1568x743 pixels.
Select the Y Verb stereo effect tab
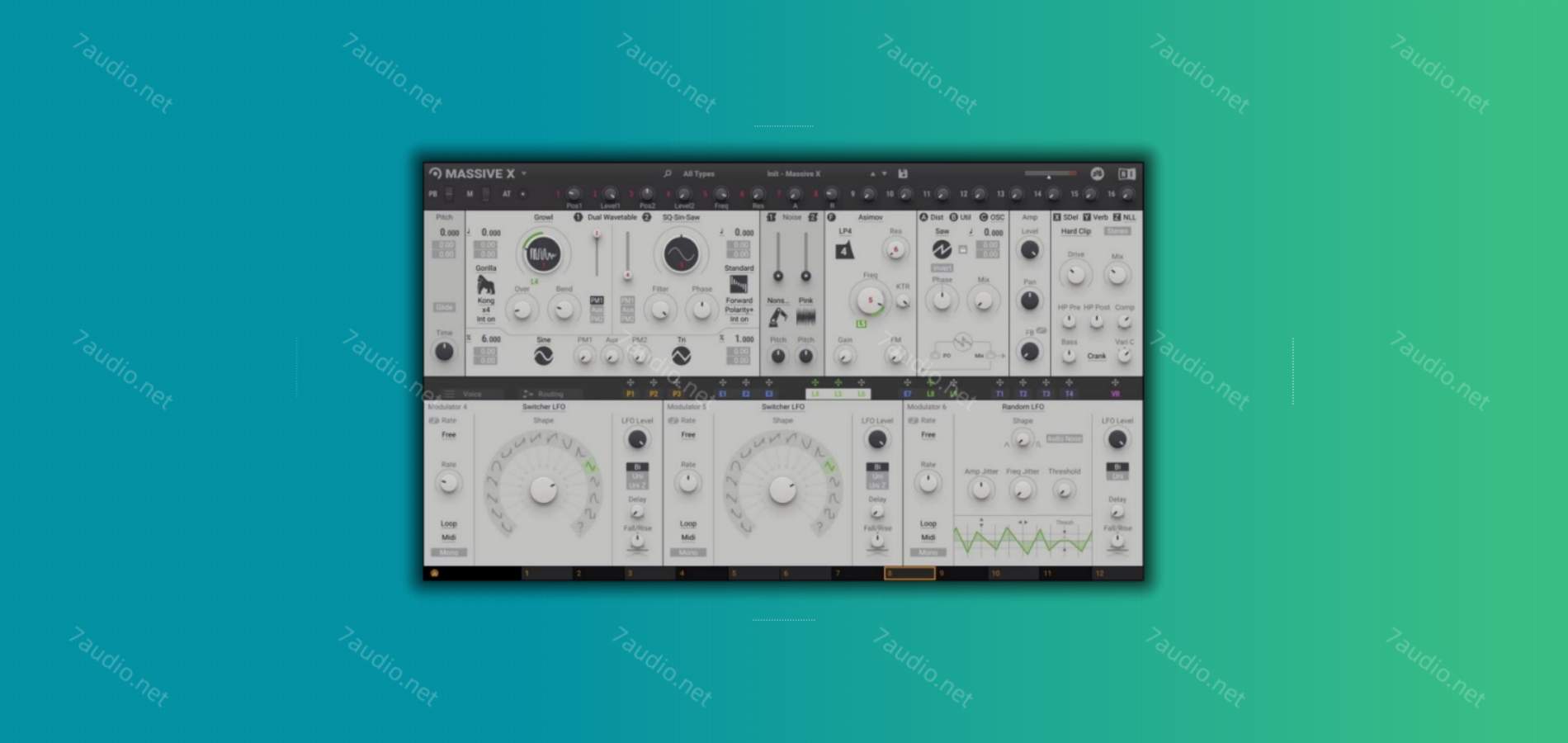click(1096, 218)
